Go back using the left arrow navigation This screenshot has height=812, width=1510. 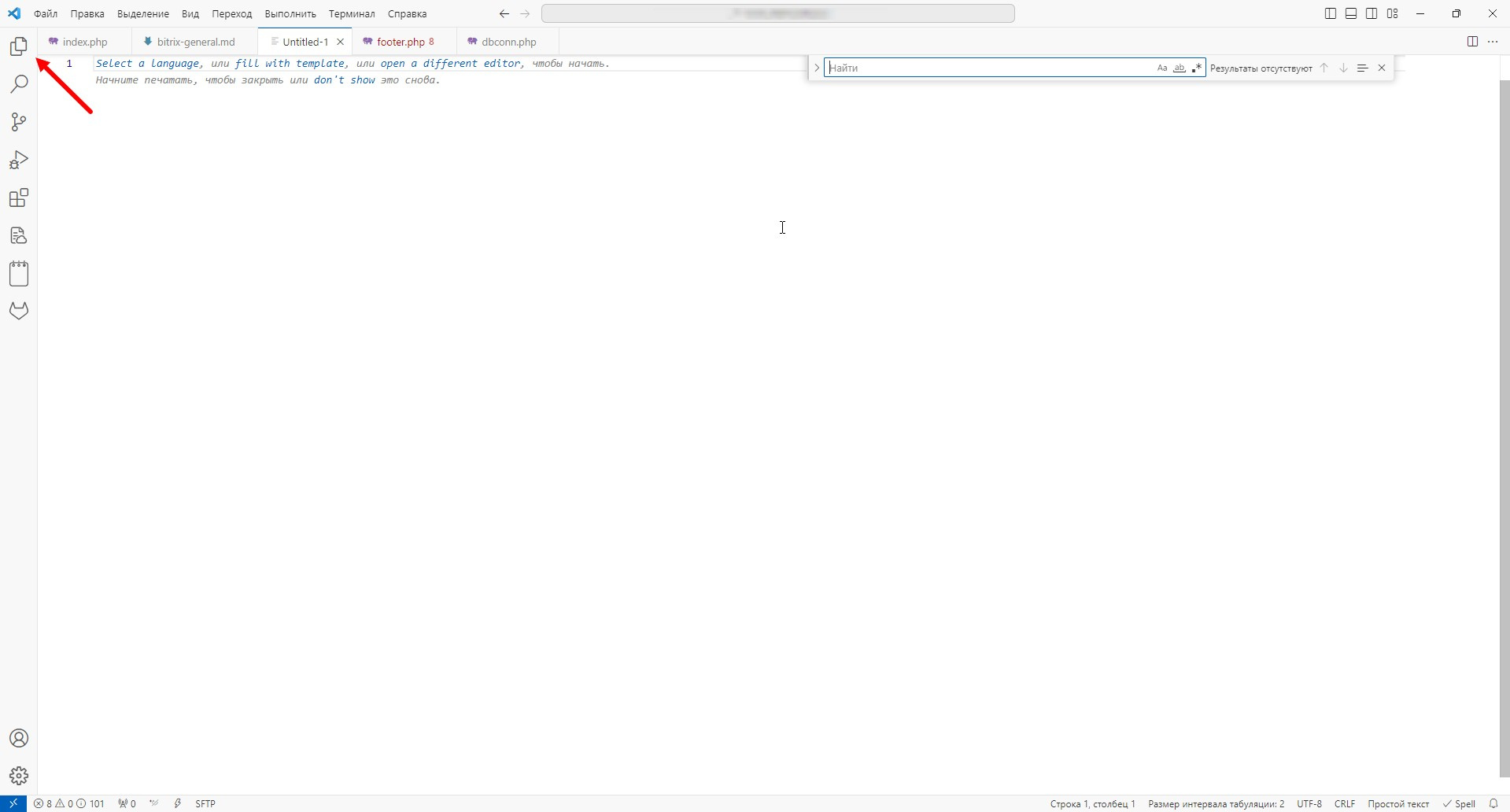pos(504,13)
